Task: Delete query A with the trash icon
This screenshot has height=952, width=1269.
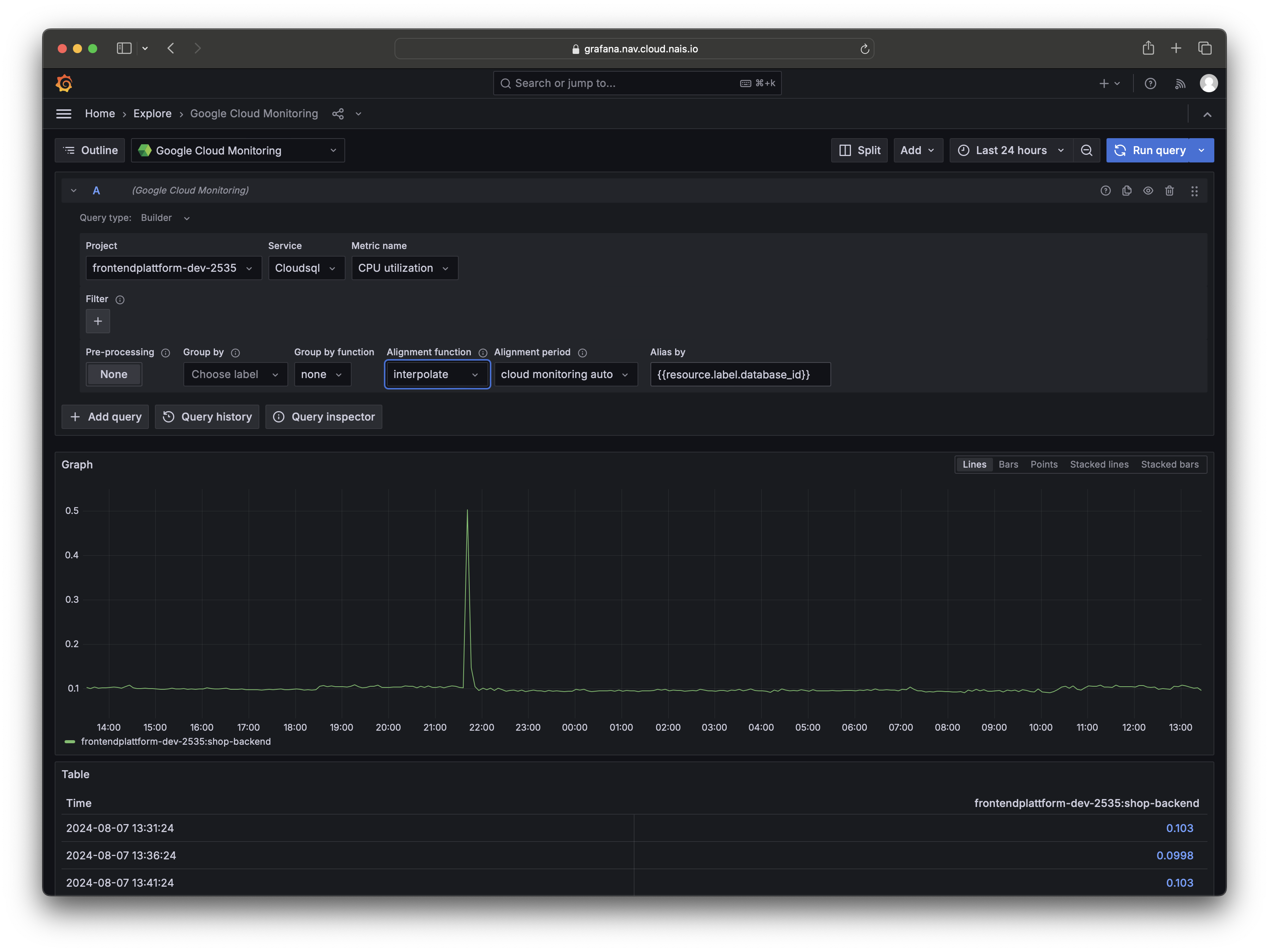Action: coord(1170,191)
